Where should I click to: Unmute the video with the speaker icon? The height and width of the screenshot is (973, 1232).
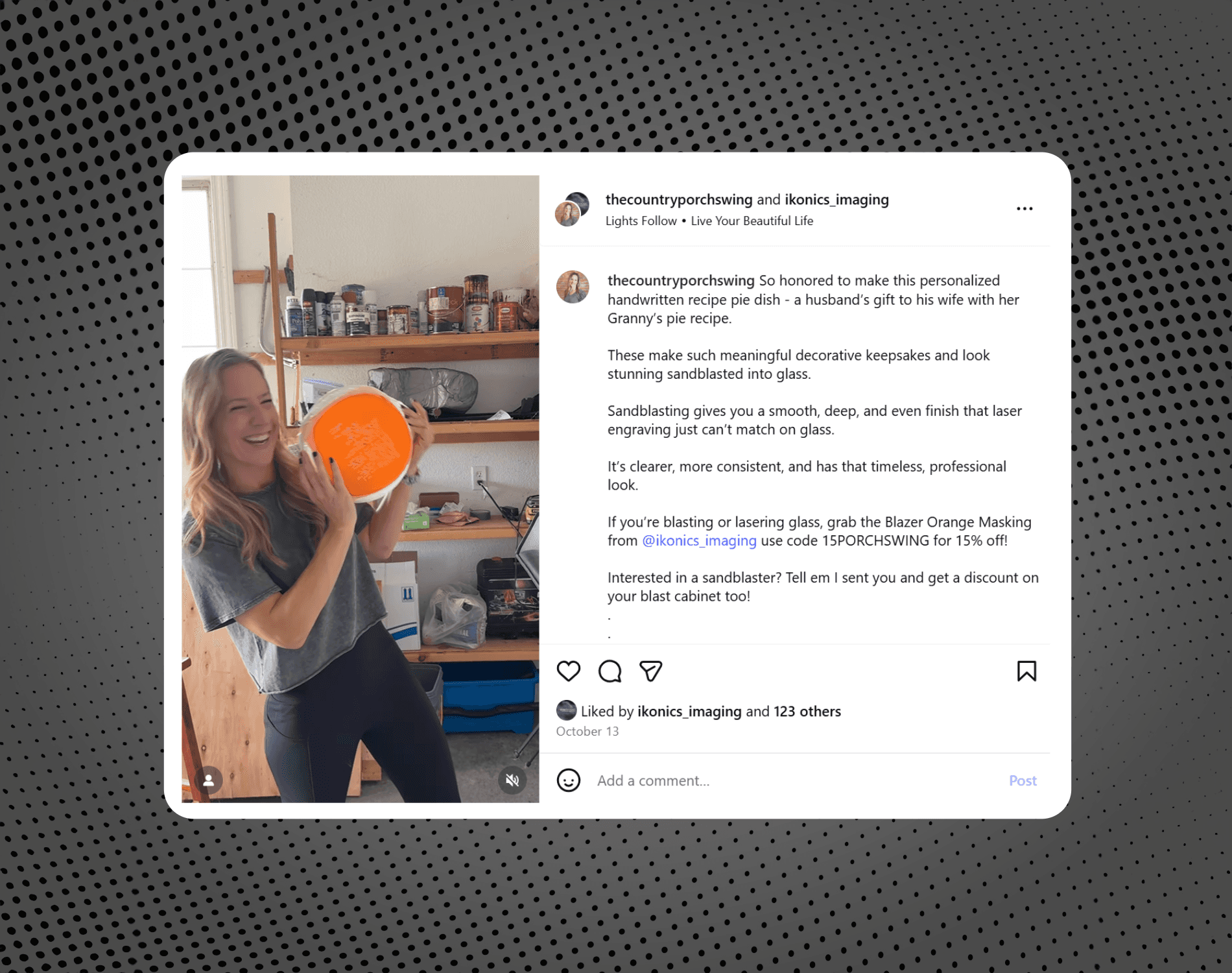[x=512, y=780]
